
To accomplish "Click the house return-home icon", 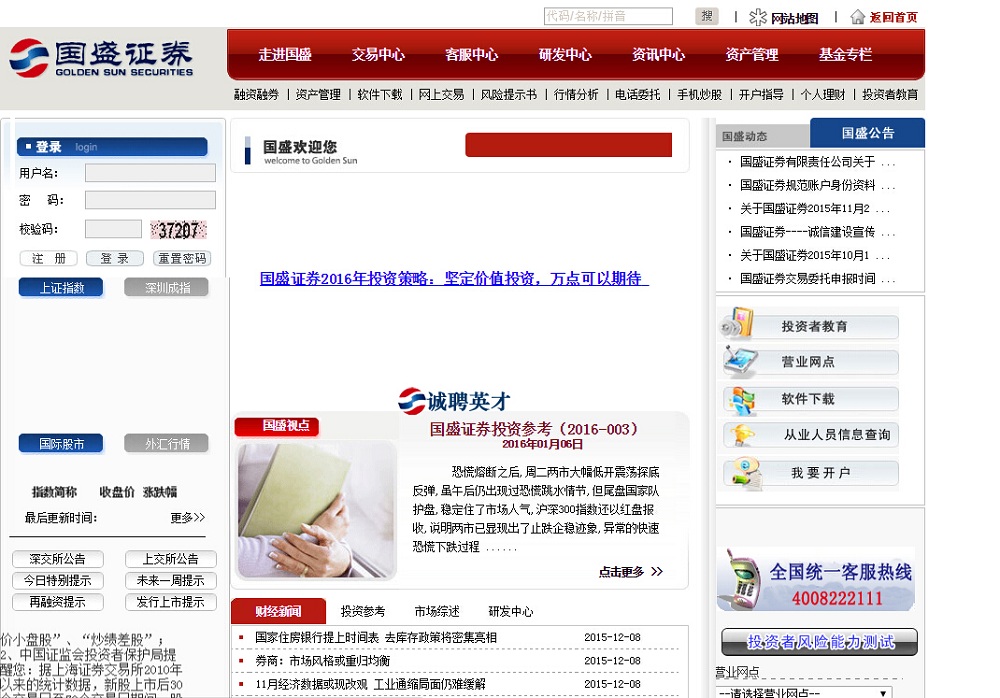I will 858,17.
